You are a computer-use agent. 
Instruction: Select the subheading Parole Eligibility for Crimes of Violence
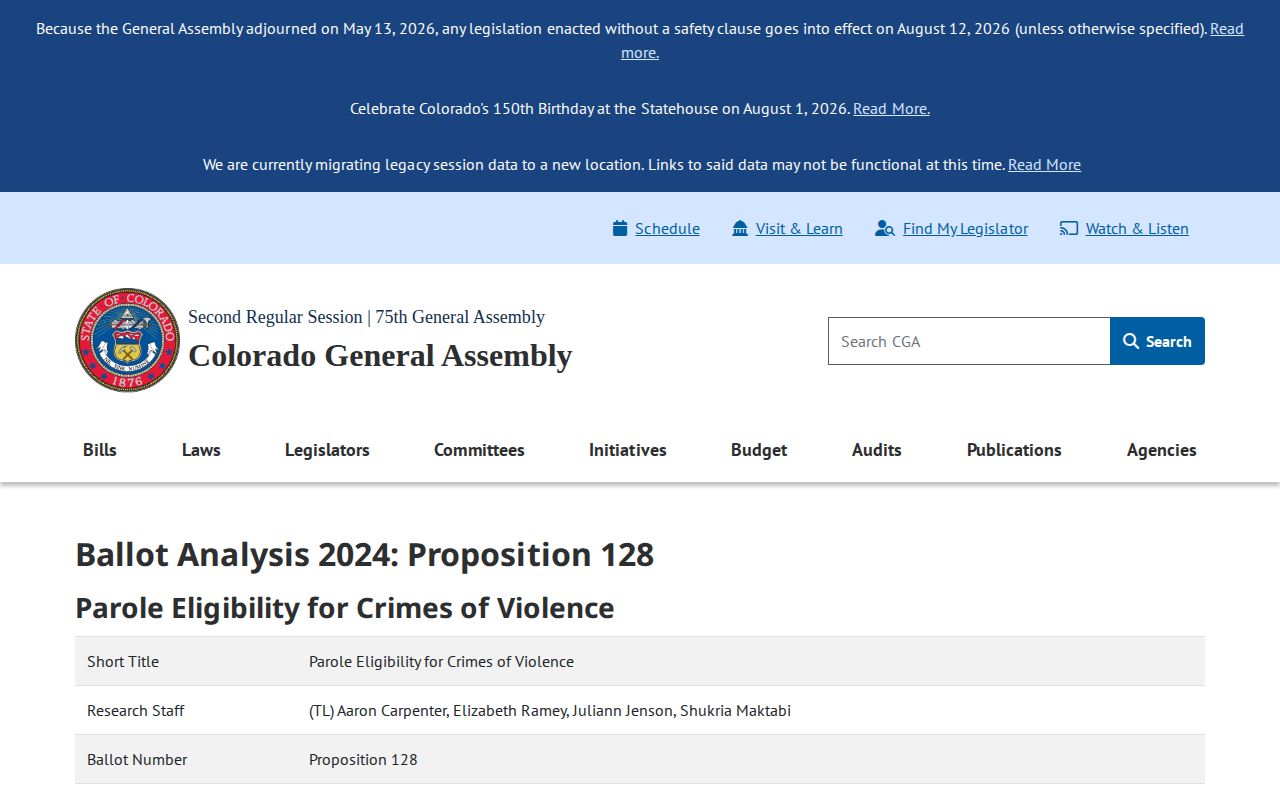point(345,608)
